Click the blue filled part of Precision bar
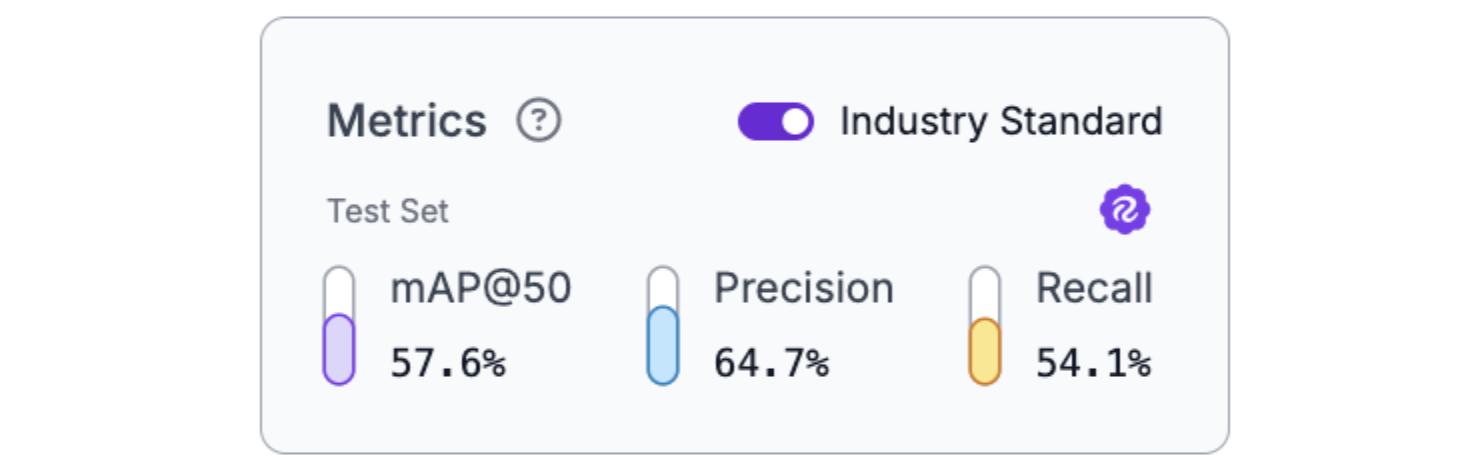Image resolution: width=1468 pixels, height=466 pixels. (x=663, y=346)
